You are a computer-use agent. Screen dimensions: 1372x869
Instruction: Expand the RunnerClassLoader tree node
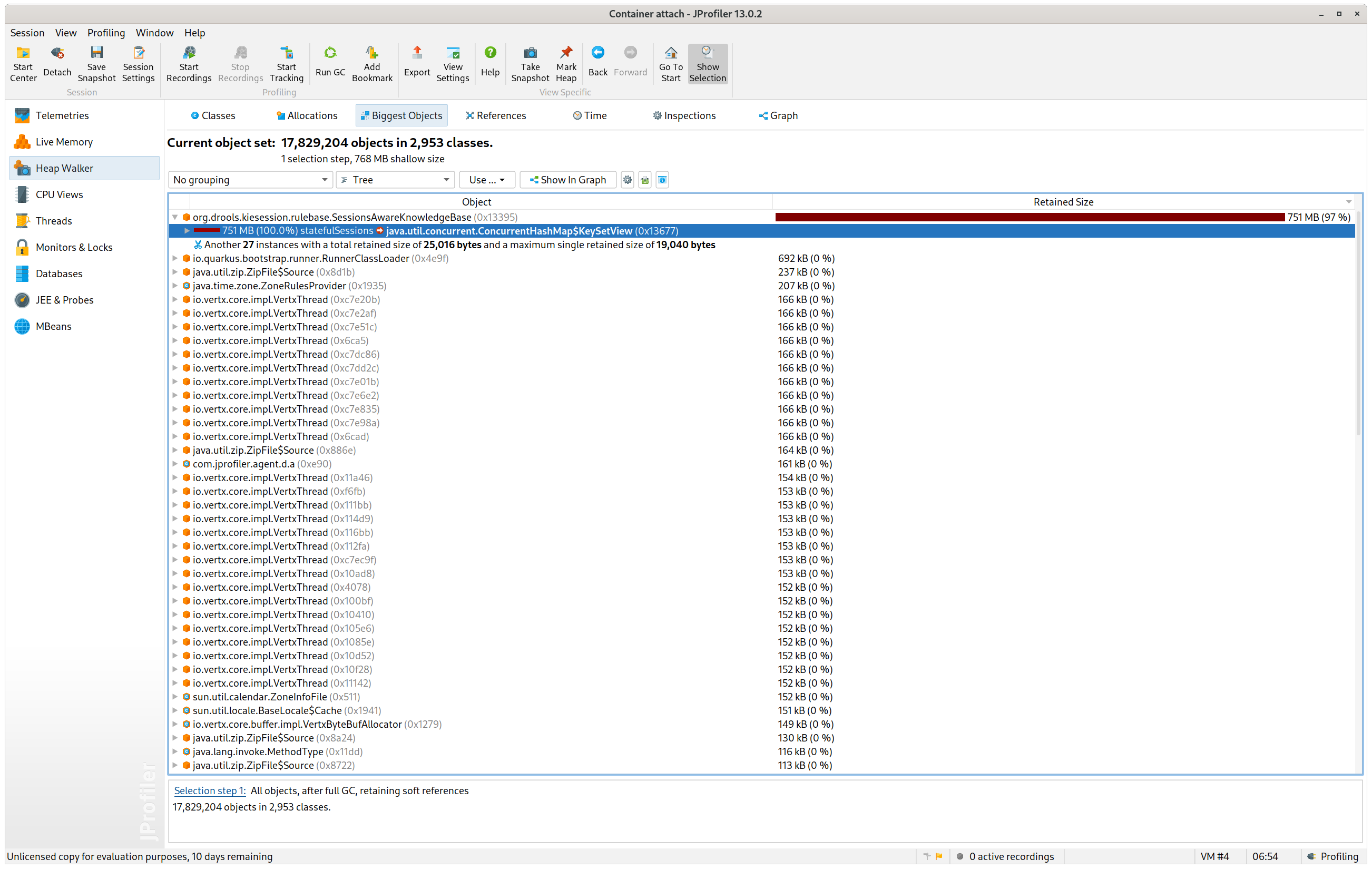click(x=175, y=258)
